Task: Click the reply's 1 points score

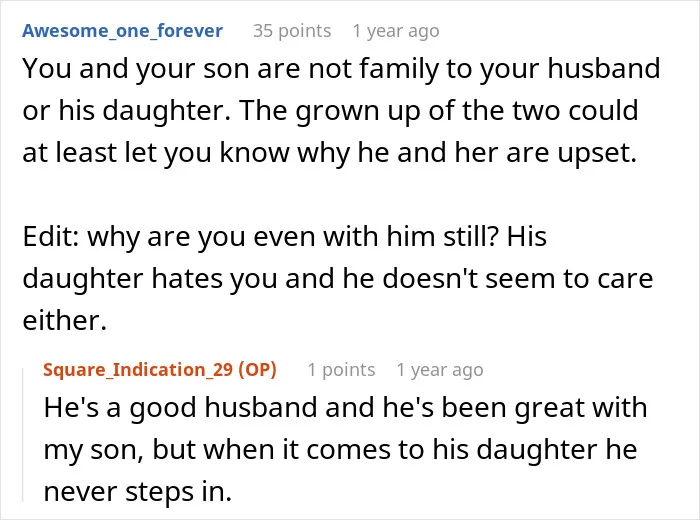Action: (341, 370)
